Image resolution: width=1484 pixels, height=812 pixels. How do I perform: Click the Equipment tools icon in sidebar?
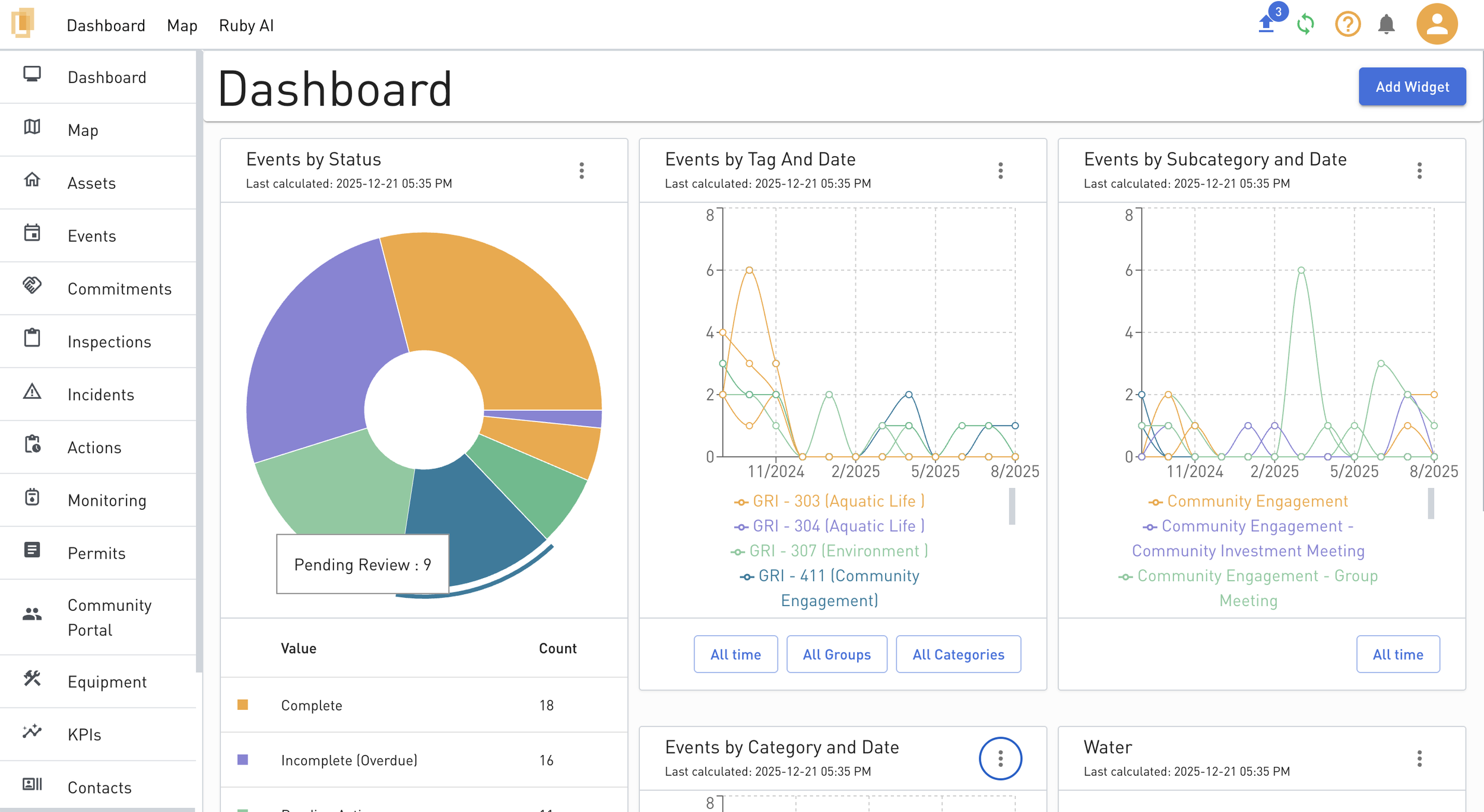coord(32,678)
